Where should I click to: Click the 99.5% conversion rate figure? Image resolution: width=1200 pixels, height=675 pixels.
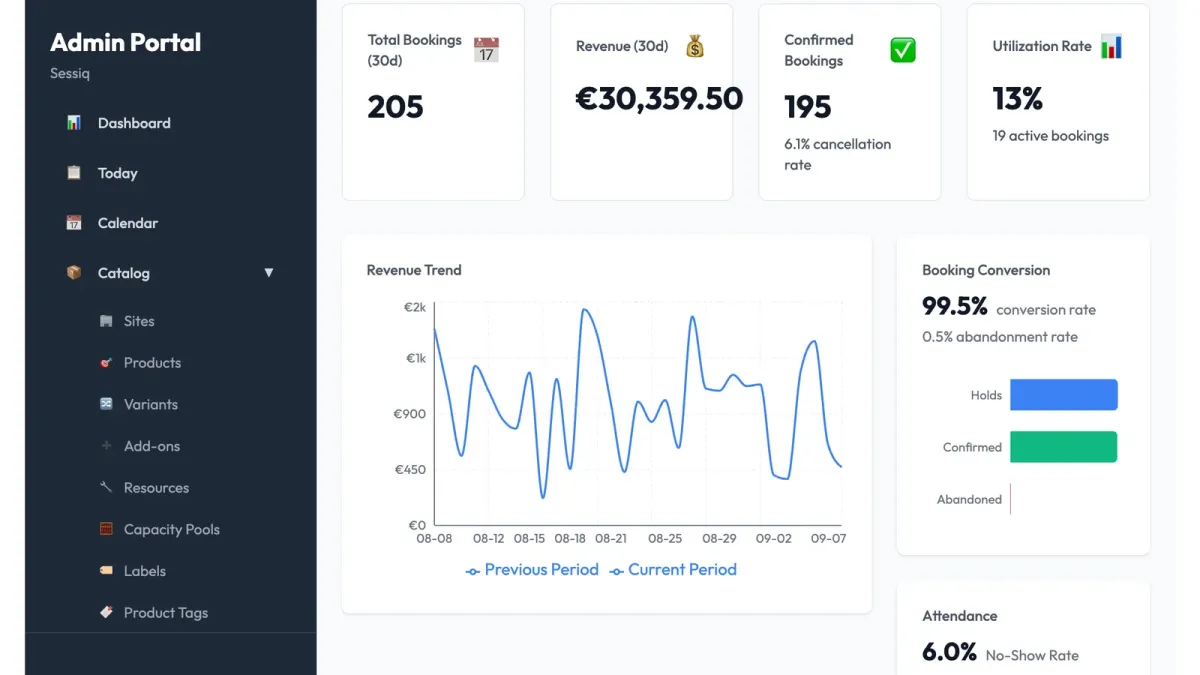pyautogui.click(x=955, y=306)
